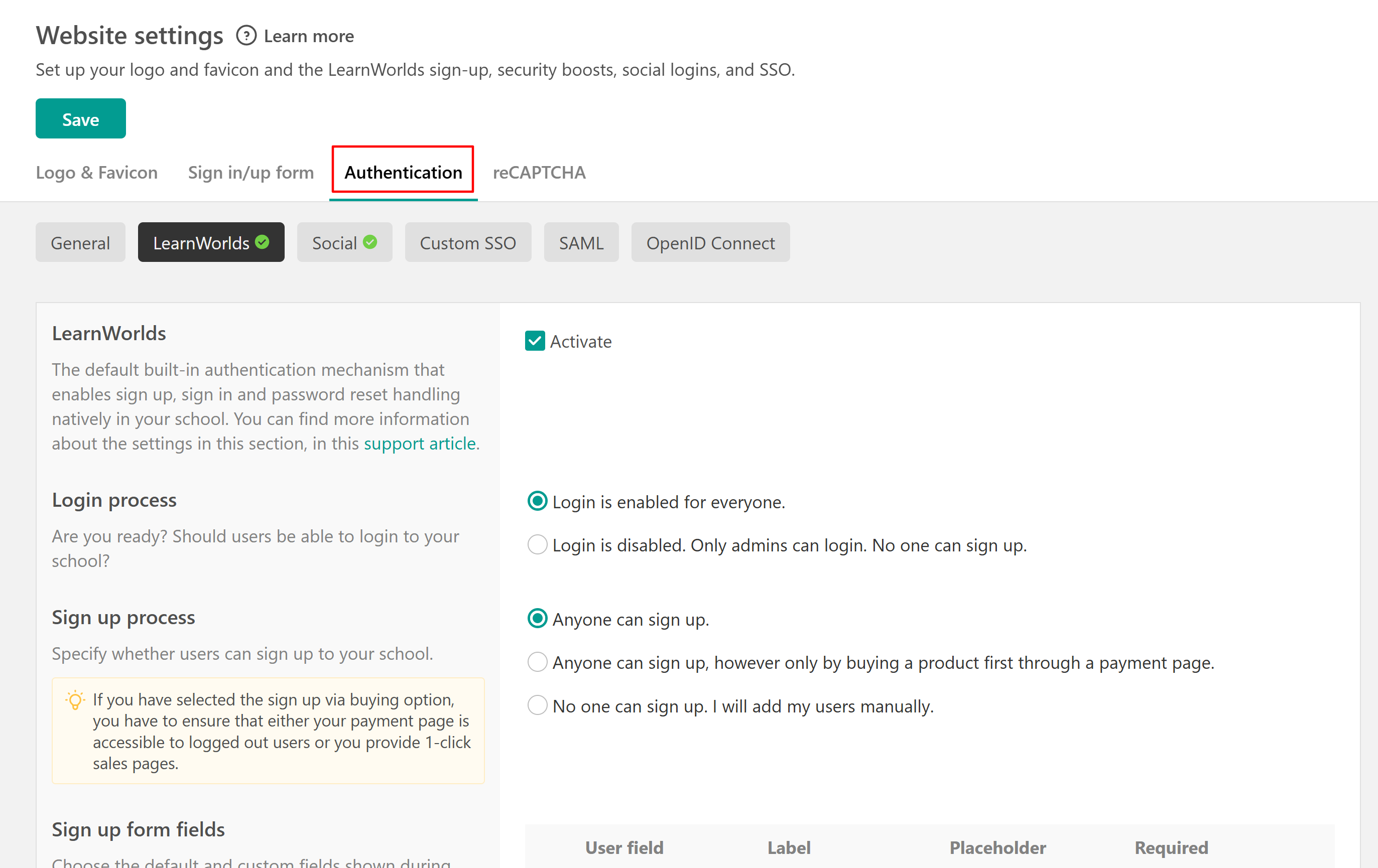Switch to Logo & Favicon tab
The height and width of the screenshot is (868, 1378).
click(97, 172)
